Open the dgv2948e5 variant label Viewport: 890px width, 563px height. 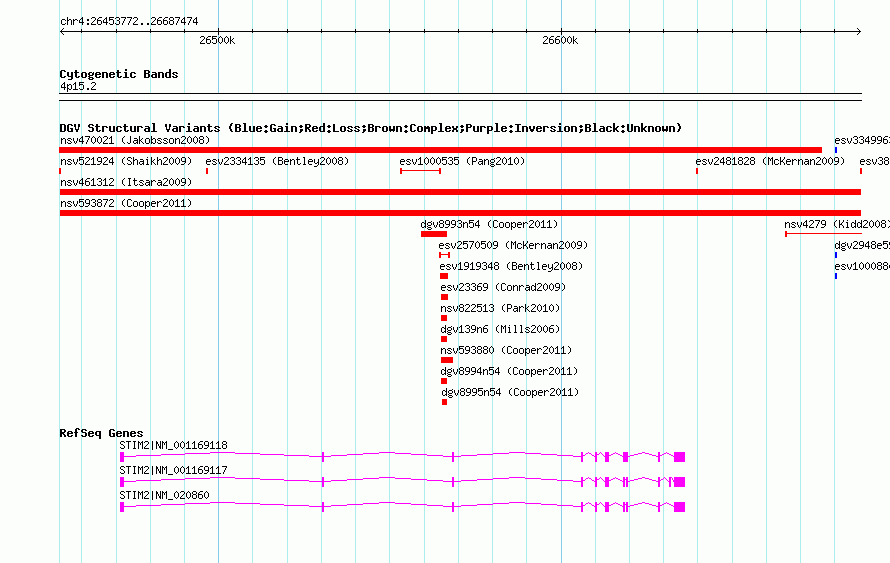click(x=862, y=245)
